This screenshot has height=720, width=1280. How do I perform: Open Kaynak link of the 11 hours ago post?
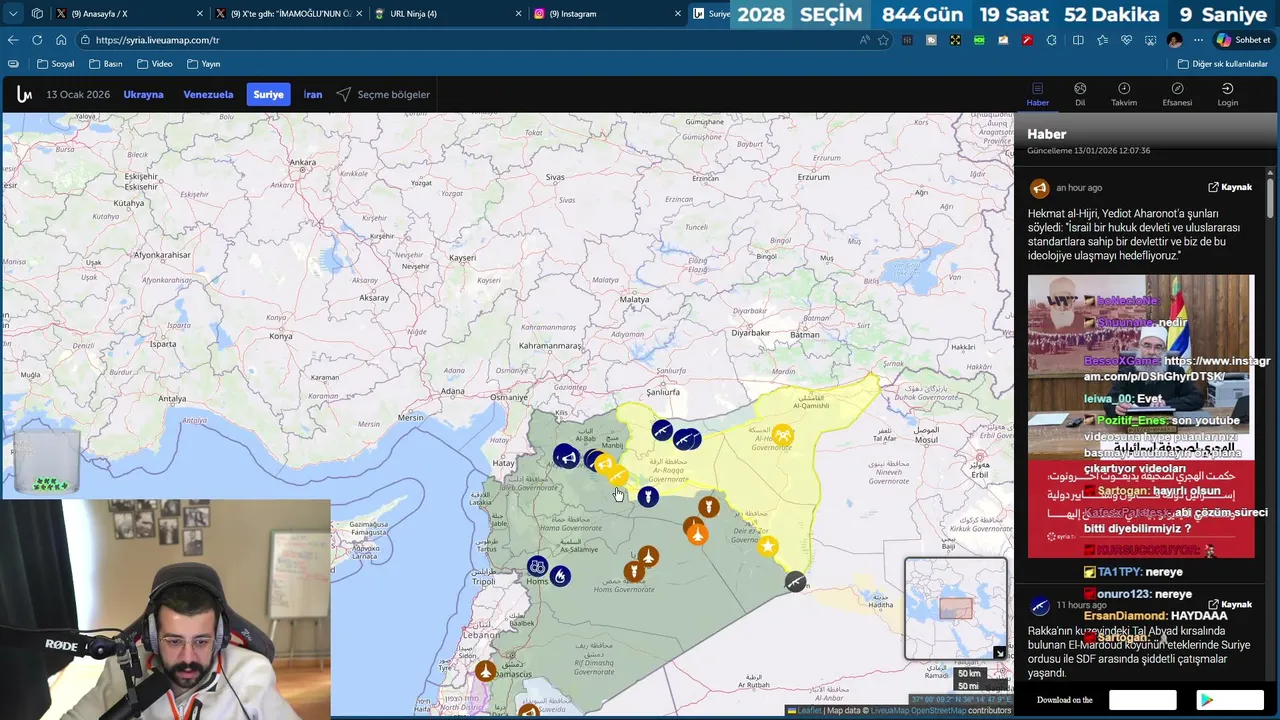tap(1230, 604)
